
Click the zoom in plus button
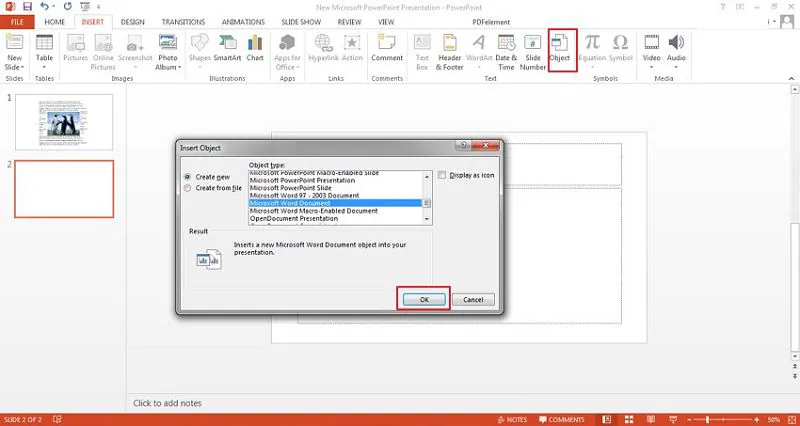coord(757,419)
